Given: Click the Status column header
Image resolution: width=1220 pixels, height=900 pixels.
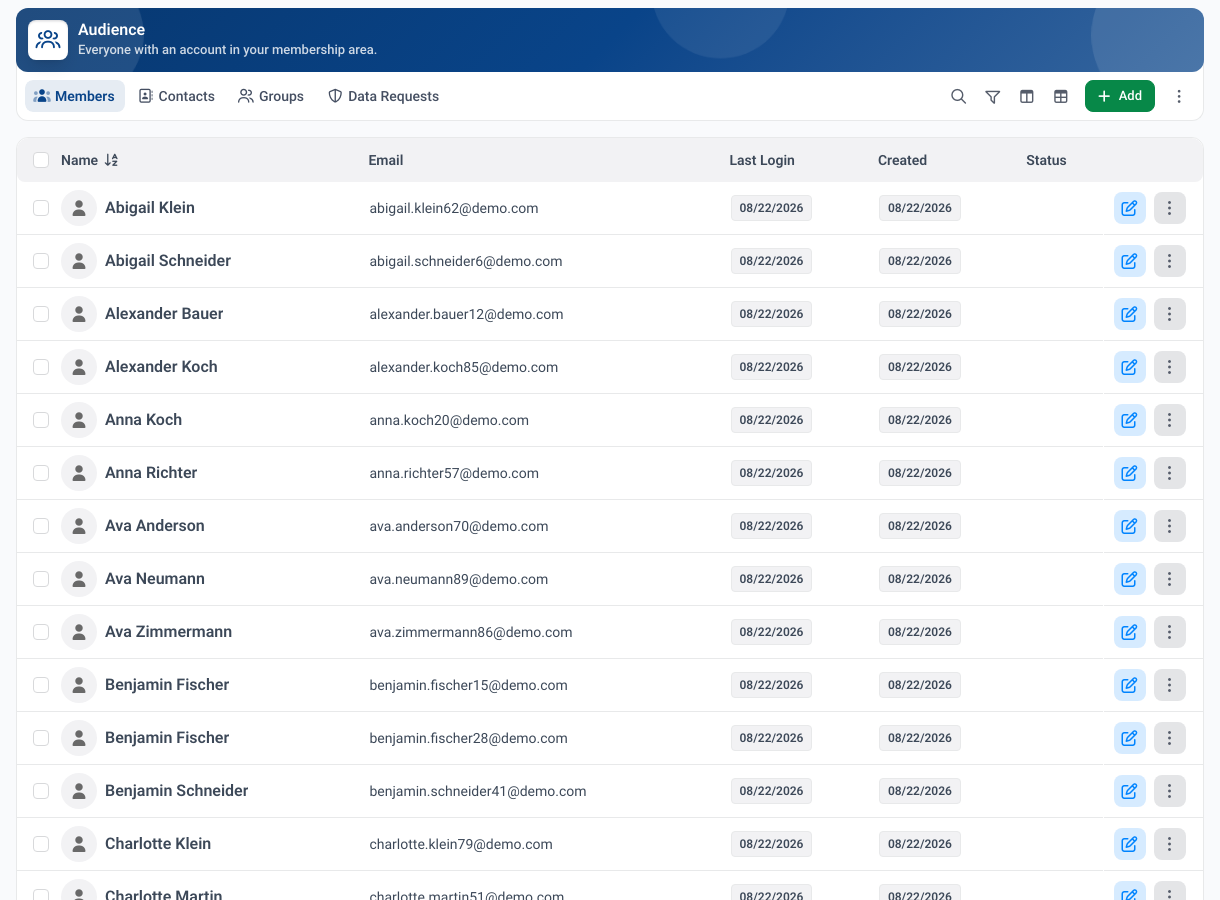Looking at the screenshot, I should (1046, 160).
